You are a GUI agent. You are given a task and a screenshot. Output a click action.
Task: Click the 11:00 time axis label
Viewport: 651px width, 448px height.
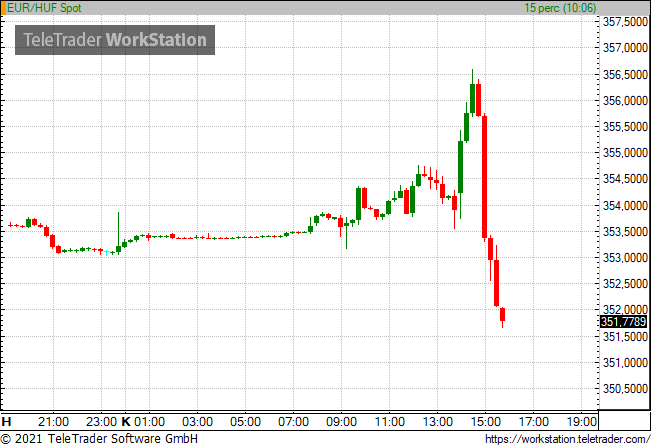tap(389, 422)
